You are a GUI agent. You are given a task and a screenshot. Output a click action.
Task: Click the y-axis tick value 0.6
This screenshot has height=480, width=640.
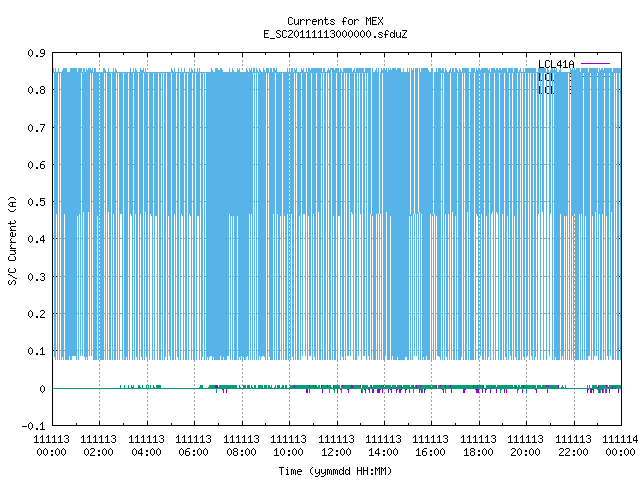point(37,165)
